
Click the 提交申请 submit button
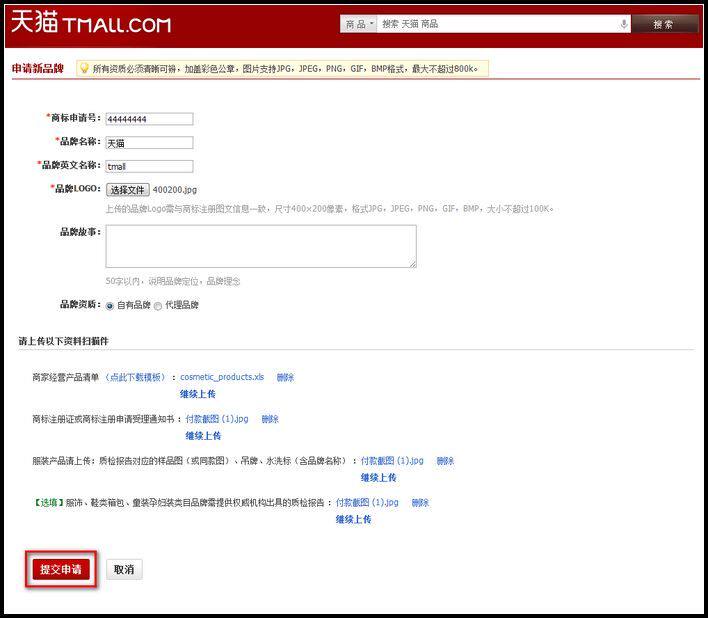61,569
